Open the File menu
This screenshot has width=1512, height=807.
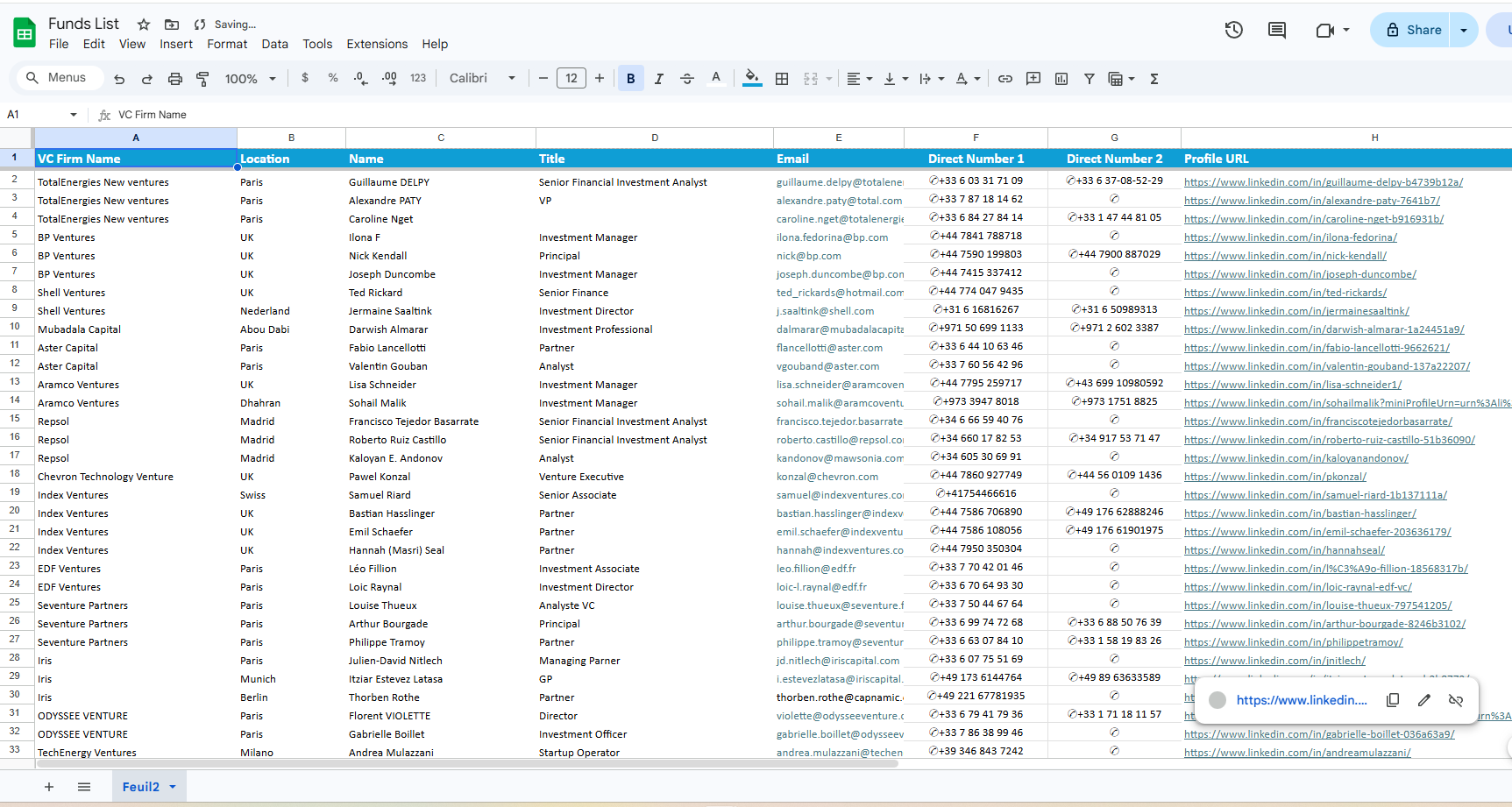(x=59, y=44)
